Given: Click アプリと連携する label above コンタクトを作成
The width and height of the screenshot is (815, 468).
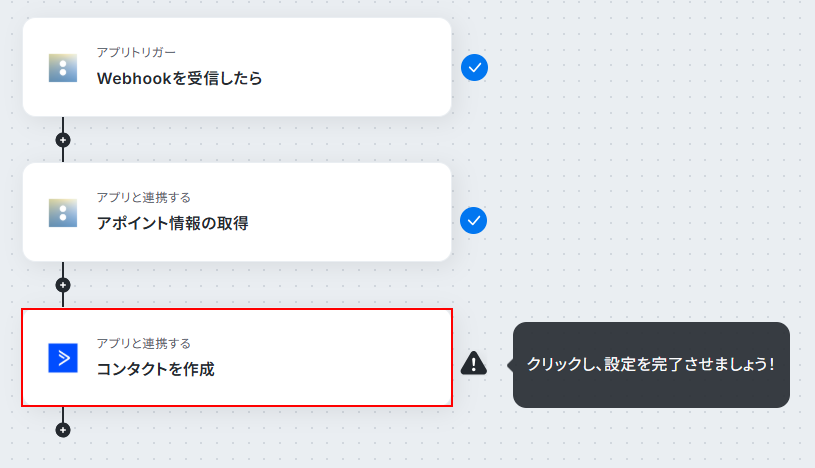Looking at the screenshot, I should tap(143, 344).
